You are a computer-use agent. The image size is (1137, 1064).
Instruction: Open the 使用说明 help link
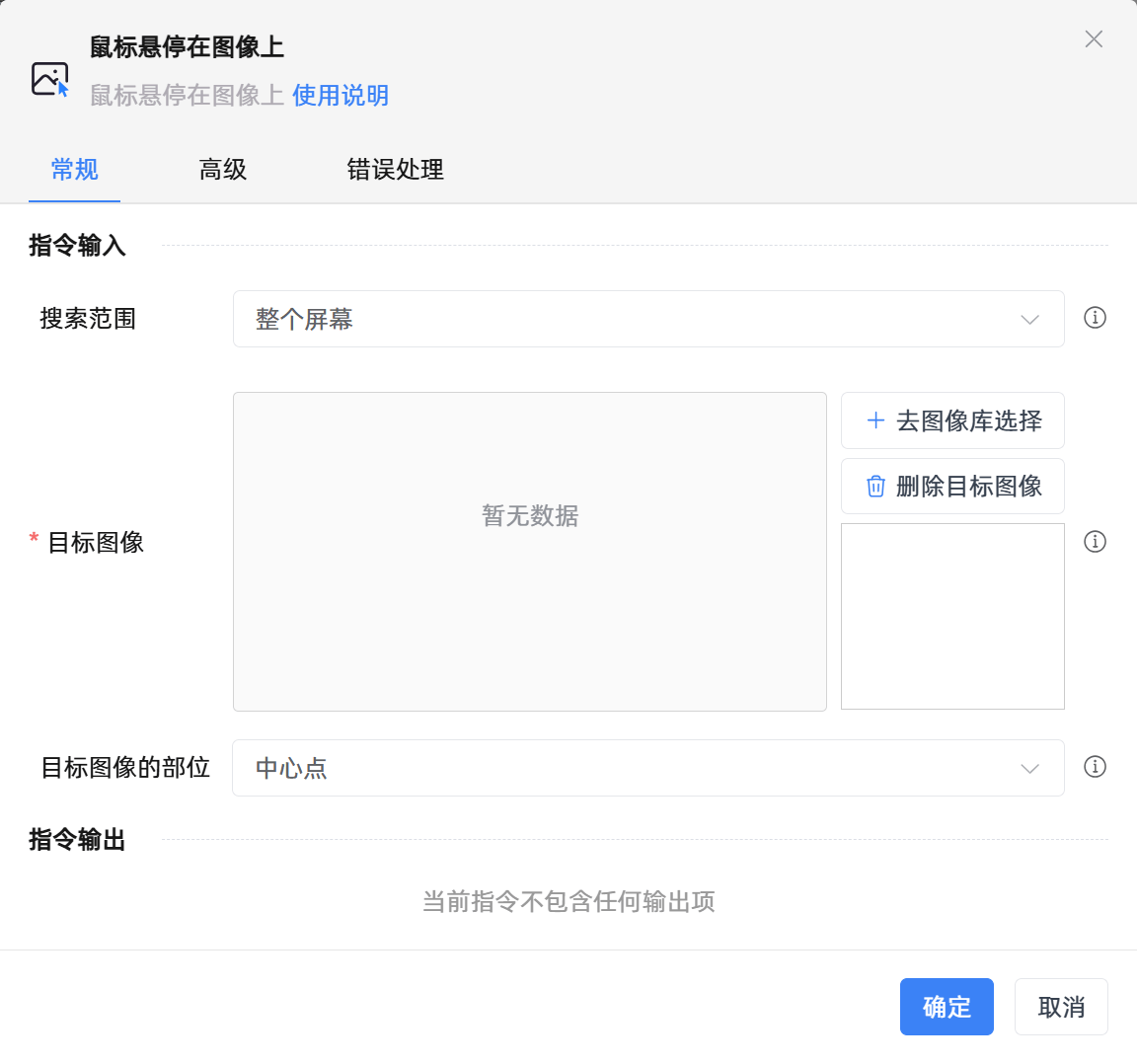point(341,96)
